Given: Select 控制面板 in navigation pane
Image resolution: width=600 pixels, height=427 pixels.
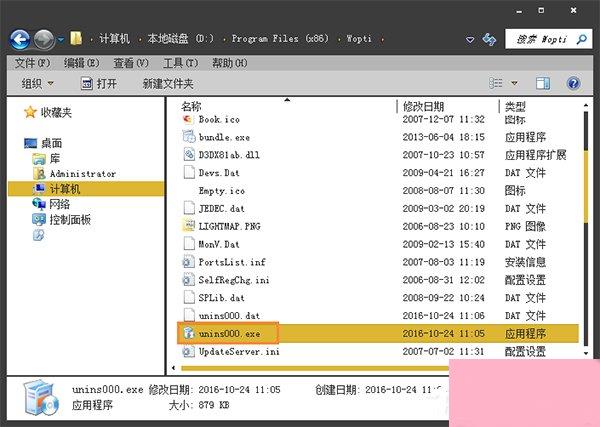Looking at the screenshot, I should 62,220.
